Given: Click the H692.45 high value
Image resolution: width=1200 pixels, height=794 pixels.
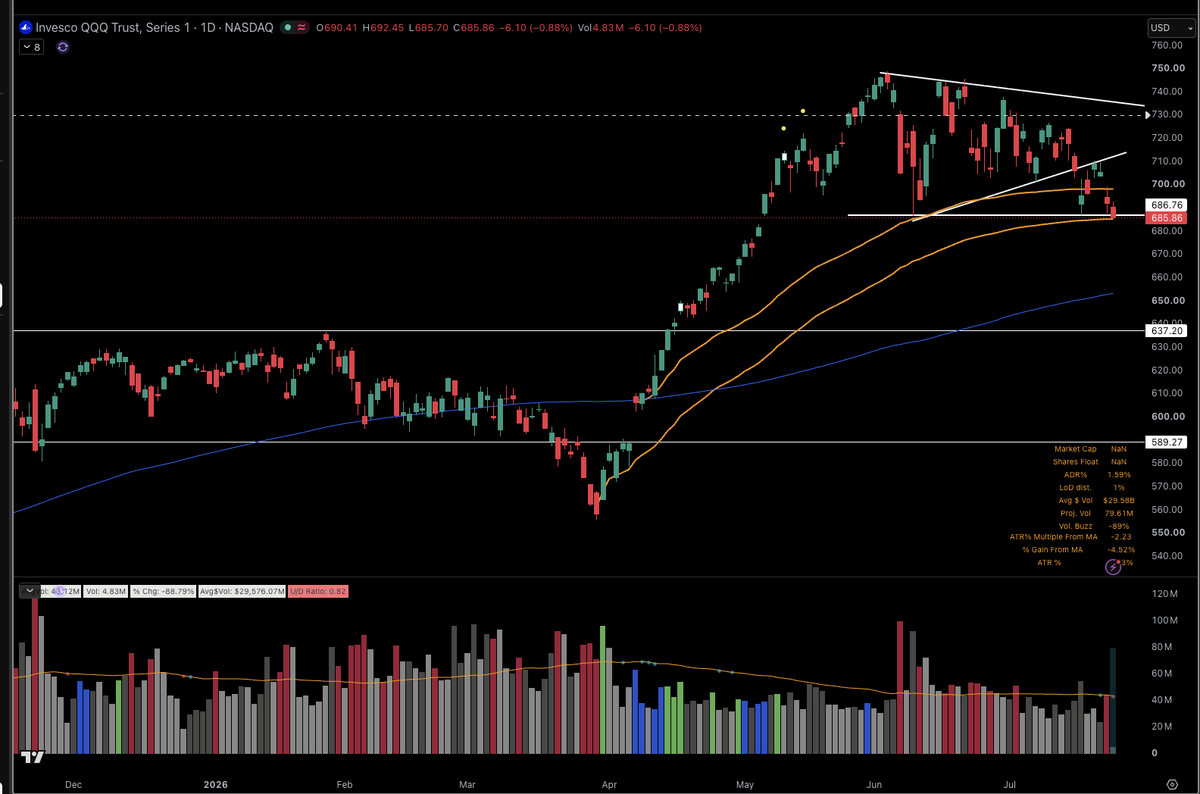Looking at the screenshot, I should 382,28.
